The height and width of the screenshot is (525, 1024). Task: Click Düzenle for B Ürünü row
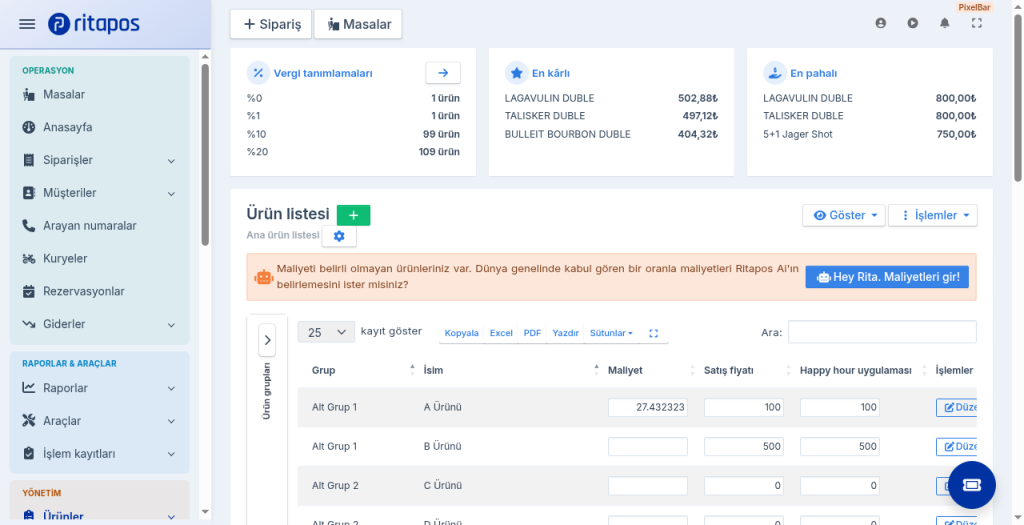point(956,447)
